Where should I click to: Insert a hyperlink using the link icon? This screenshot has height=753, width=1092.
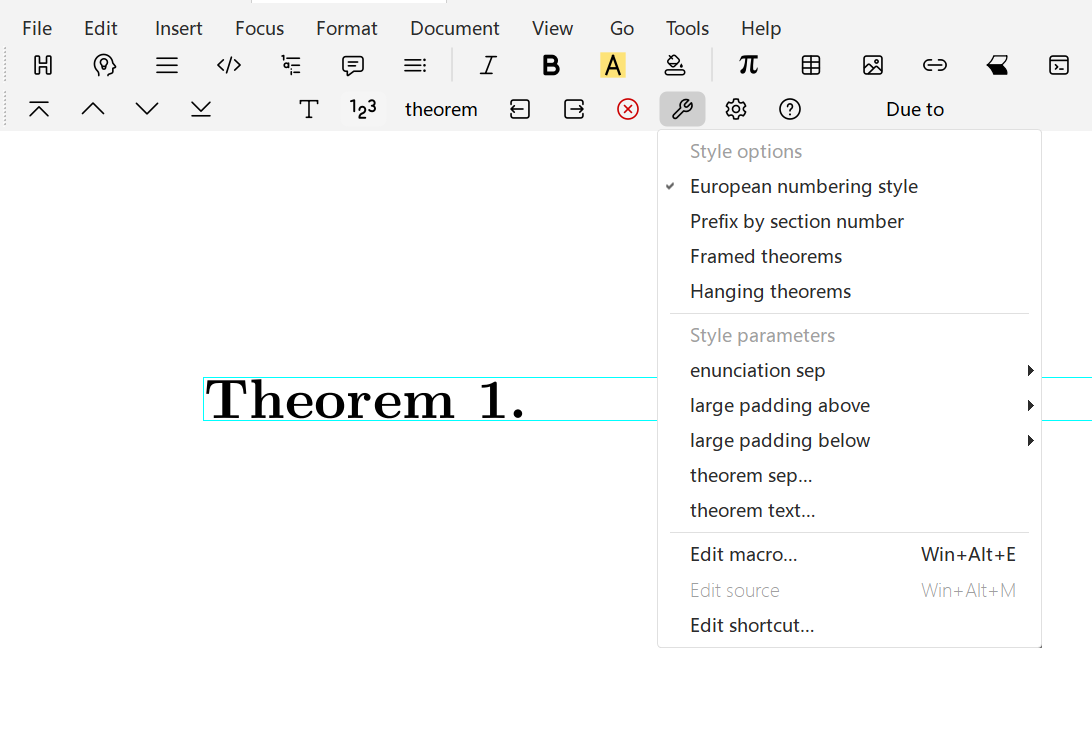(935, 66)
